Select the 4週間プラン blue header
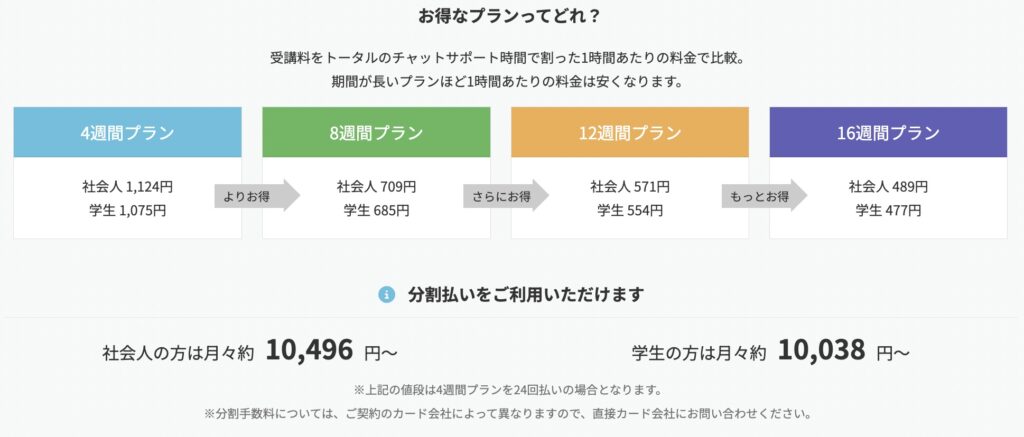The image size is (1024, 437). tap(127, 133)
